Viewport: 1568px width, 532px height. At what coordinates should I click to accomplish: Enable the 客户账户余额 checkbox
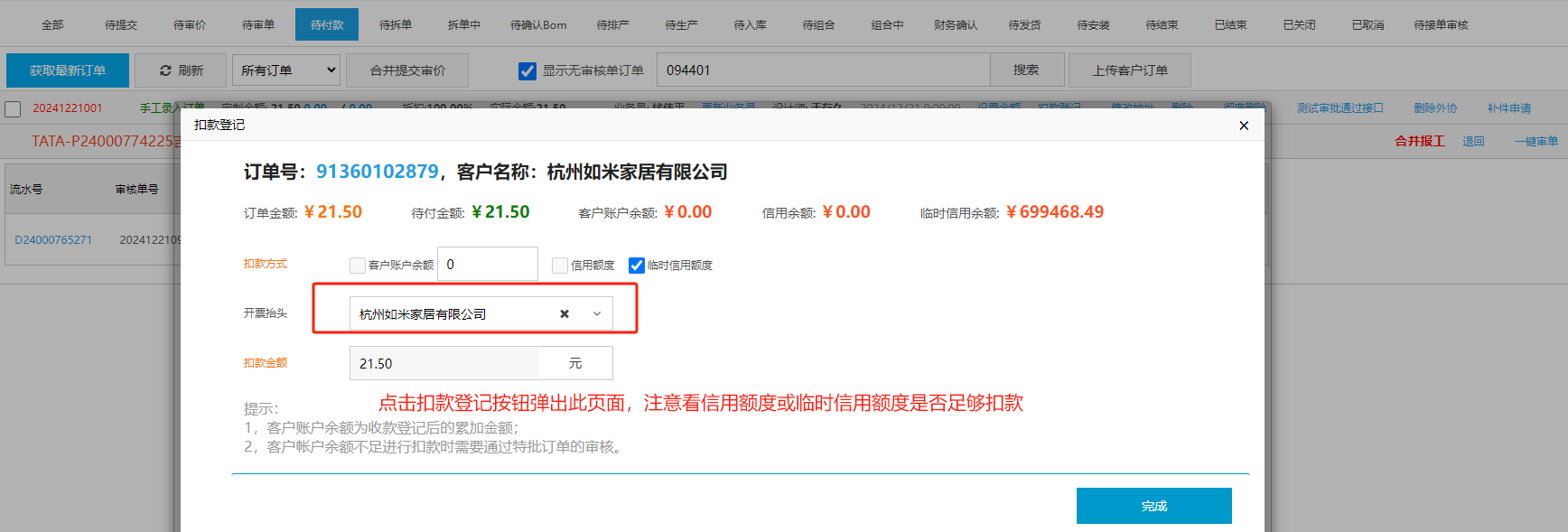pos(358,266)
